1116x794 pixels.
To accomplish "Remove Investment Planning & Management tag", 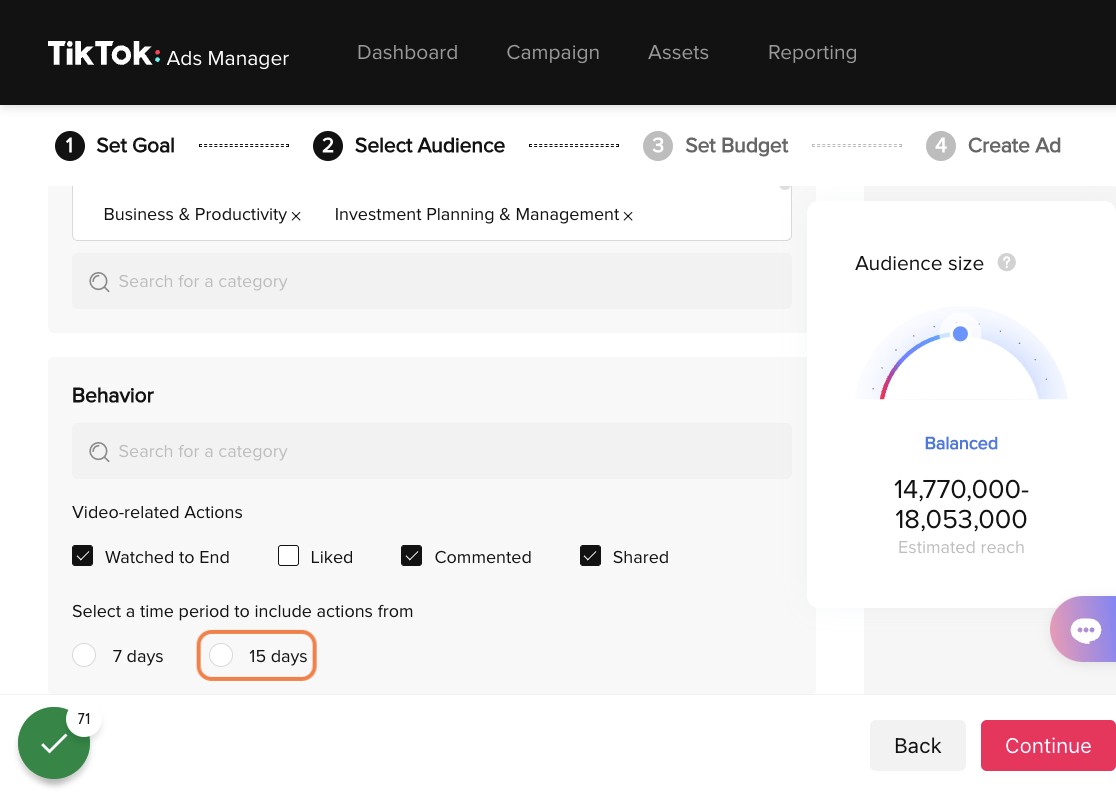I will pos(628,216).
